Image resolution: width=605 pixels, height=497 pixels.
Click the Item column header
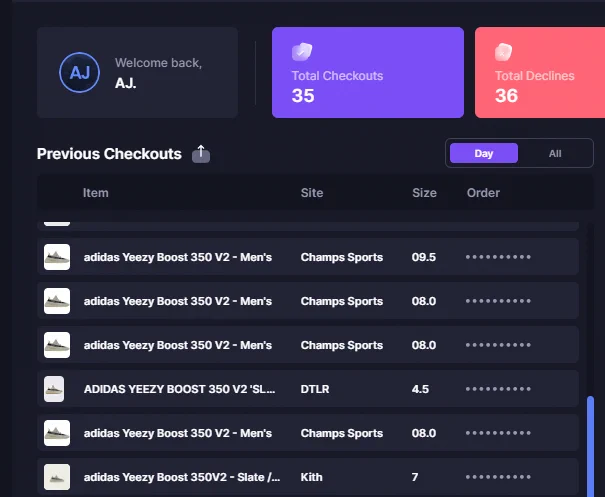[x=96, y=193]
